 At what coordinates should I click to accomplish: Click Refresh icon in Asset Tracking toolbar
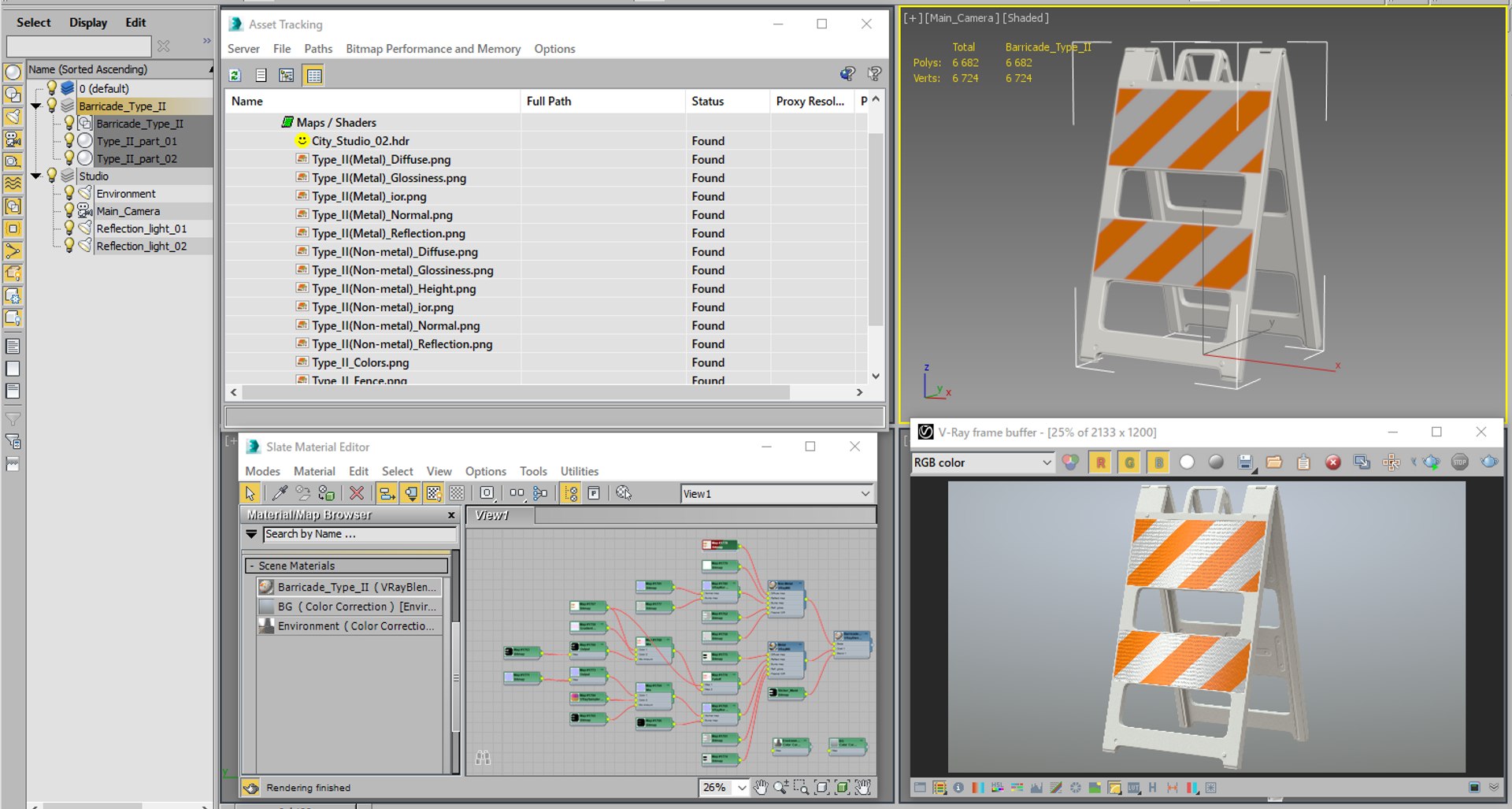pos(235,76)
